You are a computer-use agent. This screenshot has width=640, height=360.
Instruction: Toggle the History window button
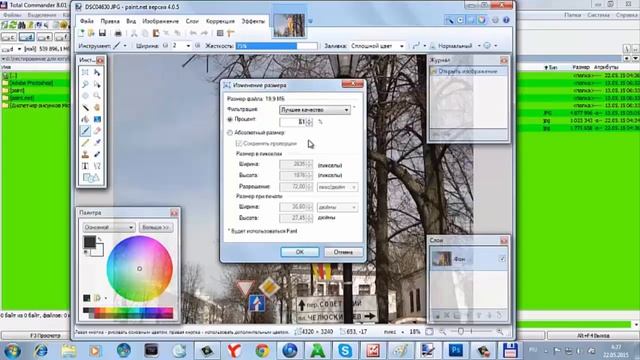coord(460,20)
